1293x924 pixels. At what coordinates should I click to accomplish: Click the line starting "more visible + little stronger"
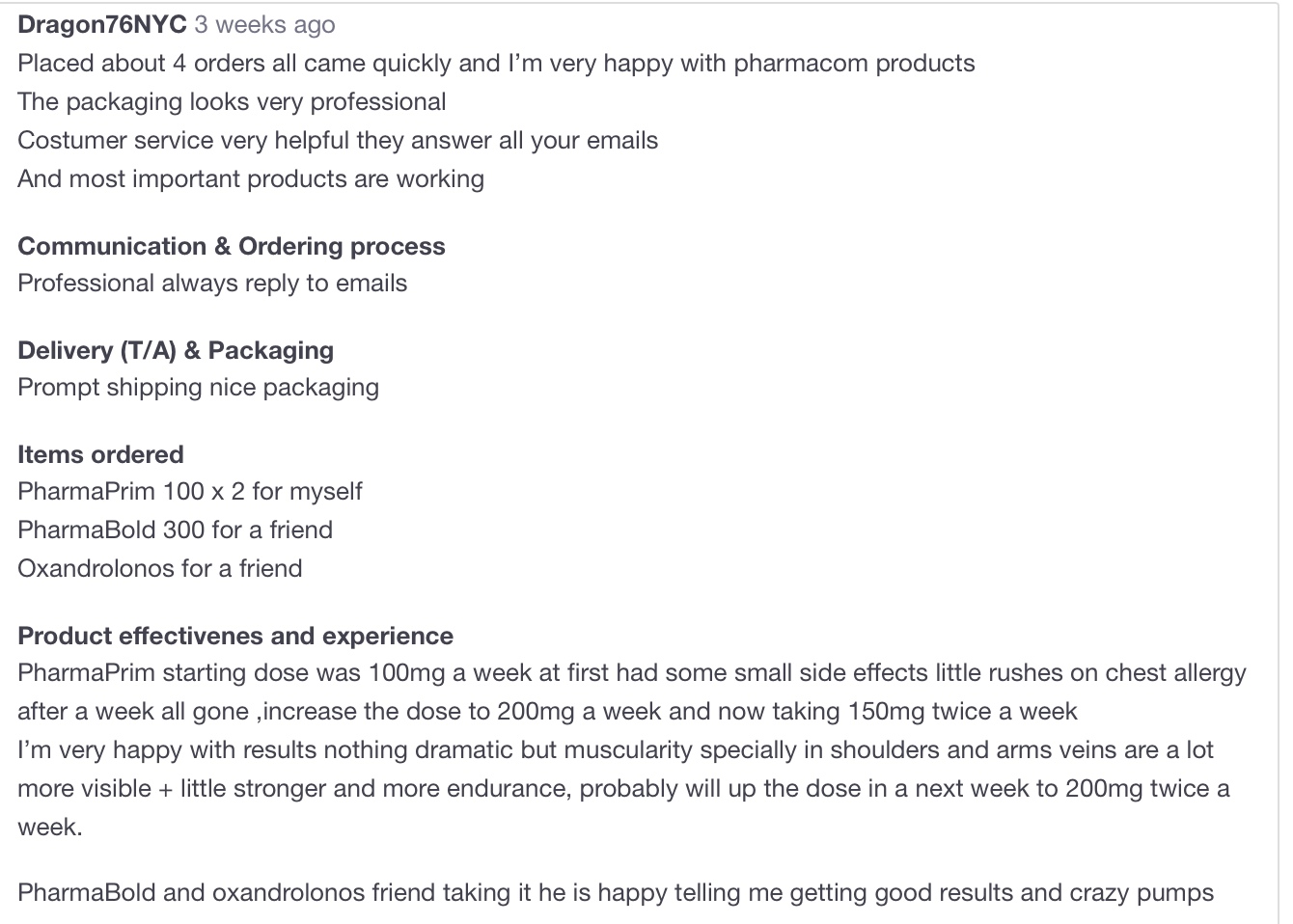click(623, 789)
